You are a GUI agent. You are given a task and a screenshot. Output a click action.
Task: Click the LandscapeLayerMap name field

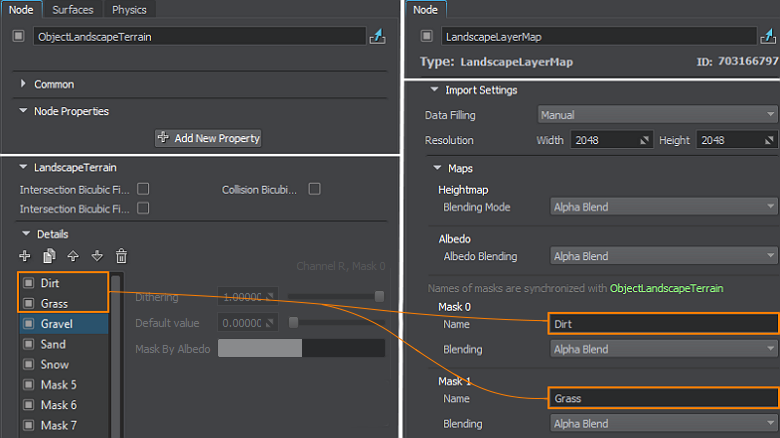599,36
